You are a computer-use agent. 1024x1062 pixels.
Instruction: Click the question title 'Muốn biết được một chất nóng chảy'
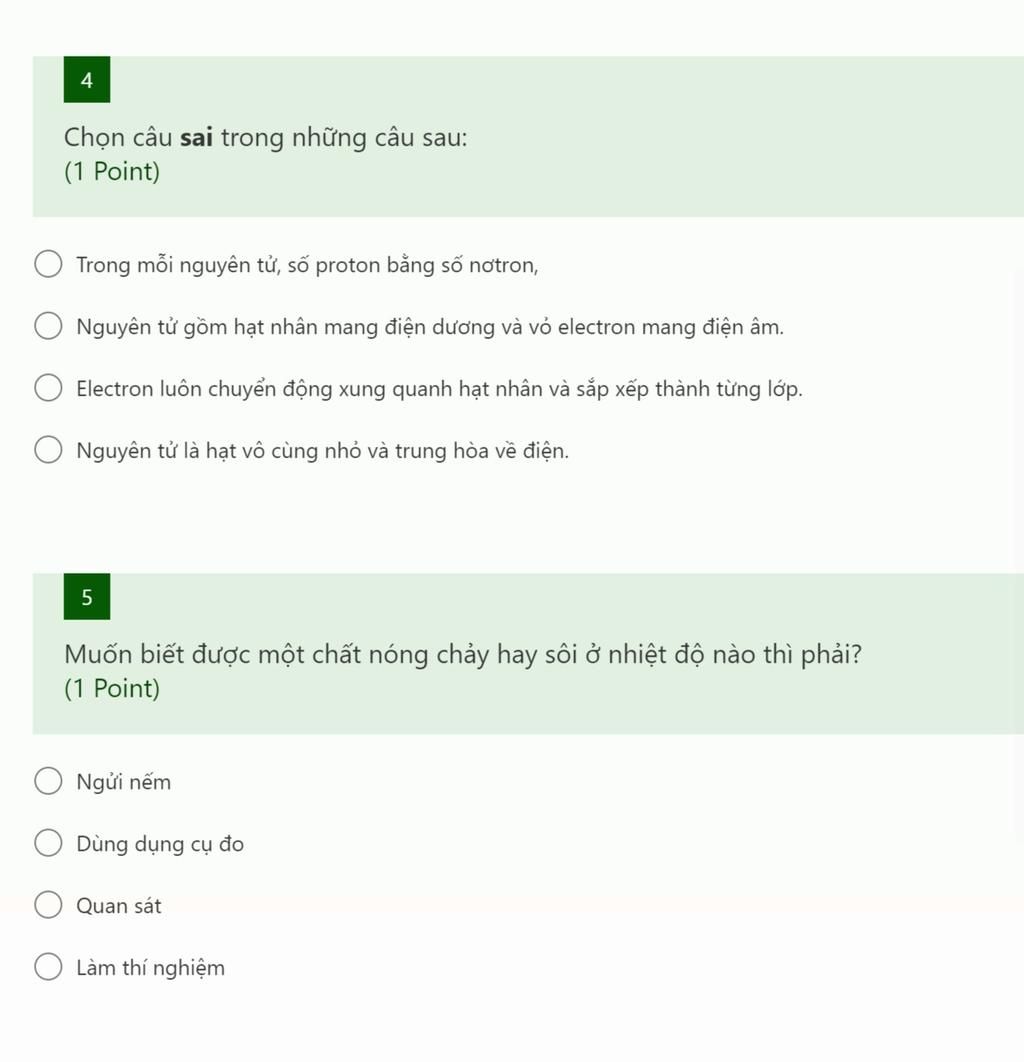click(463, 655)
